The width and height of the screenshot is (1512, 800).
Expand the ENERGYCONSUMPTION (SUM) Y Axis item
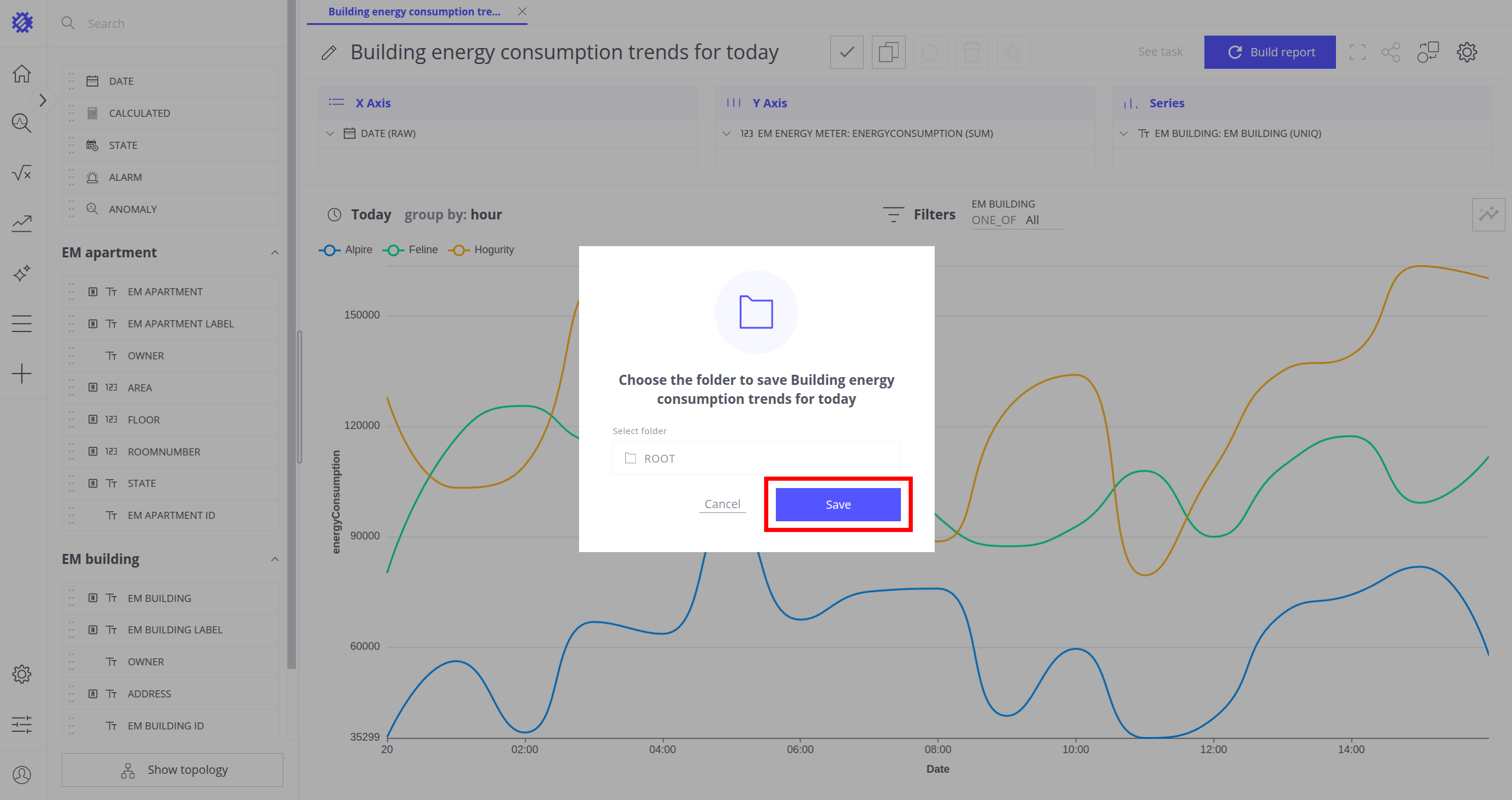click(x=726, y=133)
